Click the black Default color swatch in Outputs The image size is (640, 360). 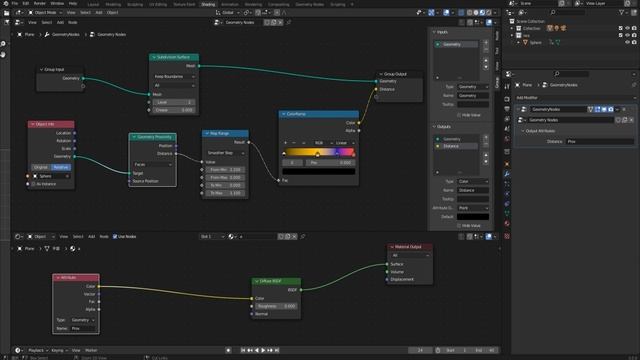coord(473,217)
